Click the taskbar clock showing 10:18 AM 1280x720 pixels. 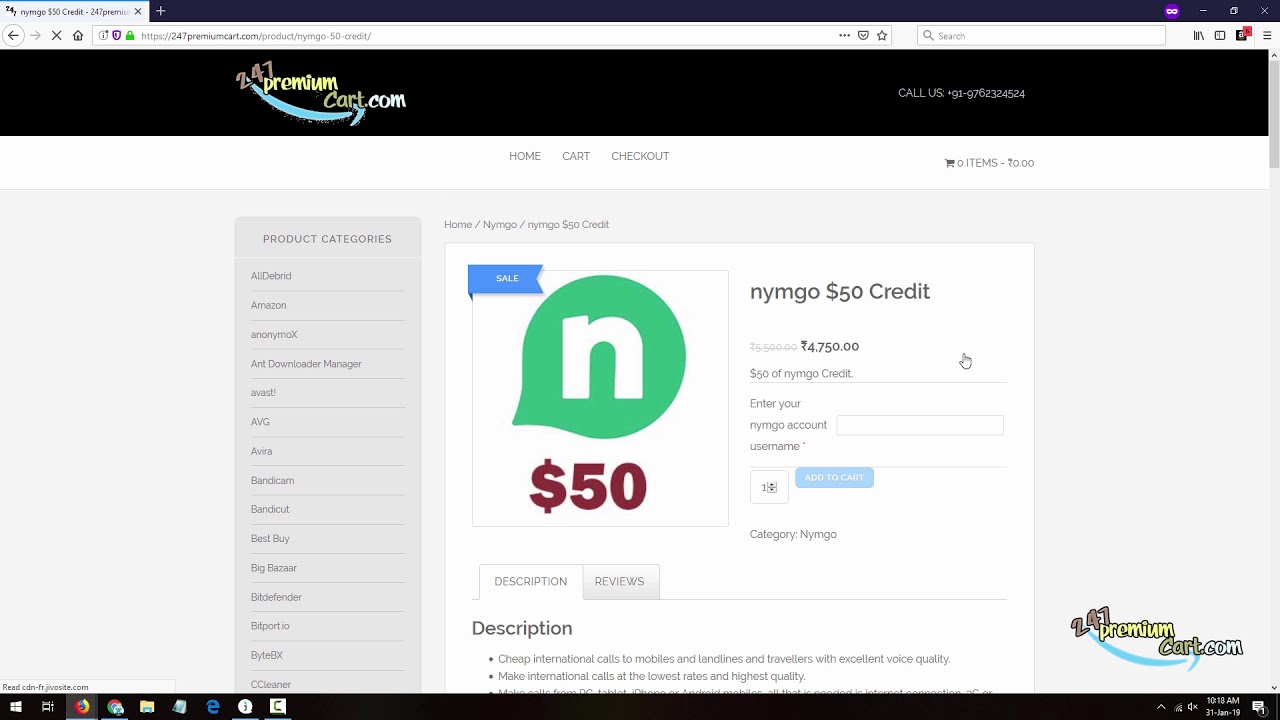(1224, 707)
